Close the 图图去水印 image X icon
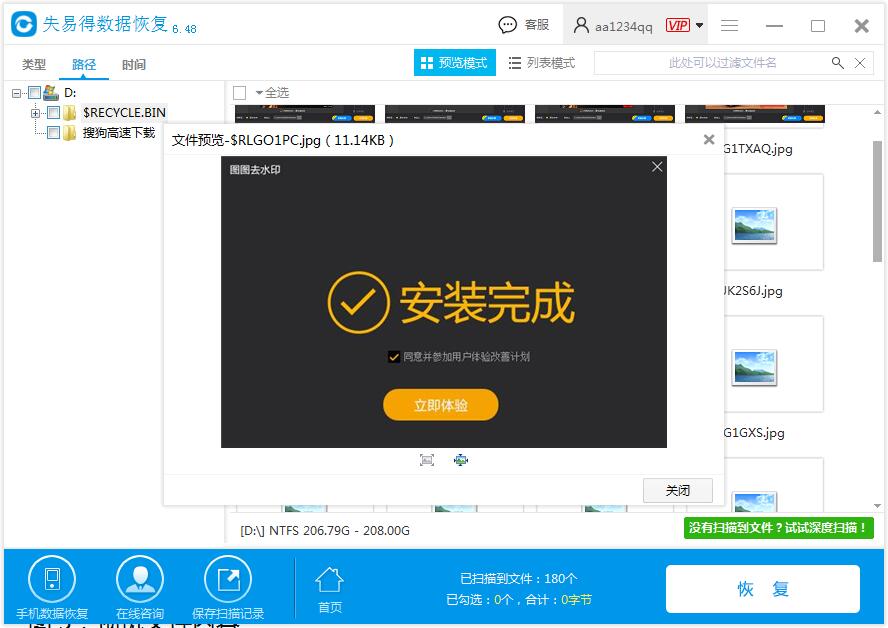This screenshot has width=888, height=628. coord(657,166)
